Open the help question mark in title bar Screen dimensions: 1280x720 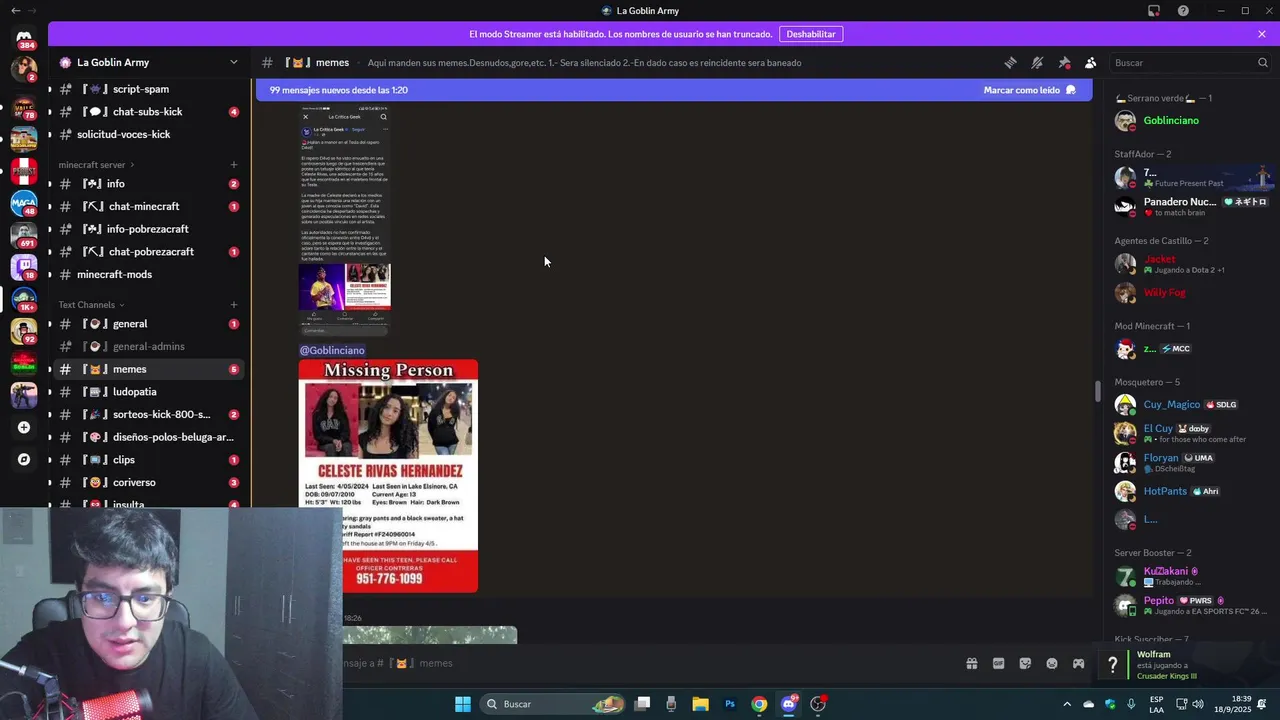pyautogui.click(x=1183, y=11)
